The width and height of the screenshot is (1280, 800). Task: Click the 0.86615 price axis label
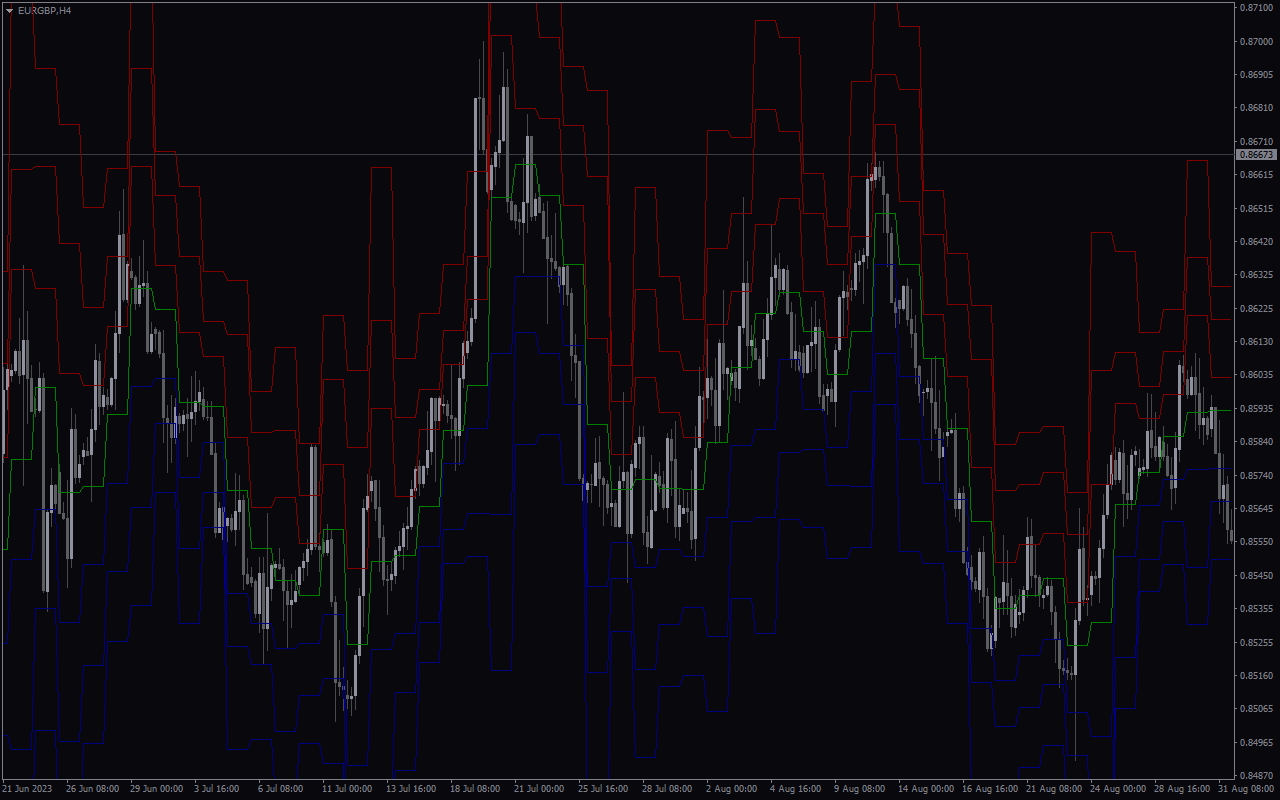(1257, 175)
